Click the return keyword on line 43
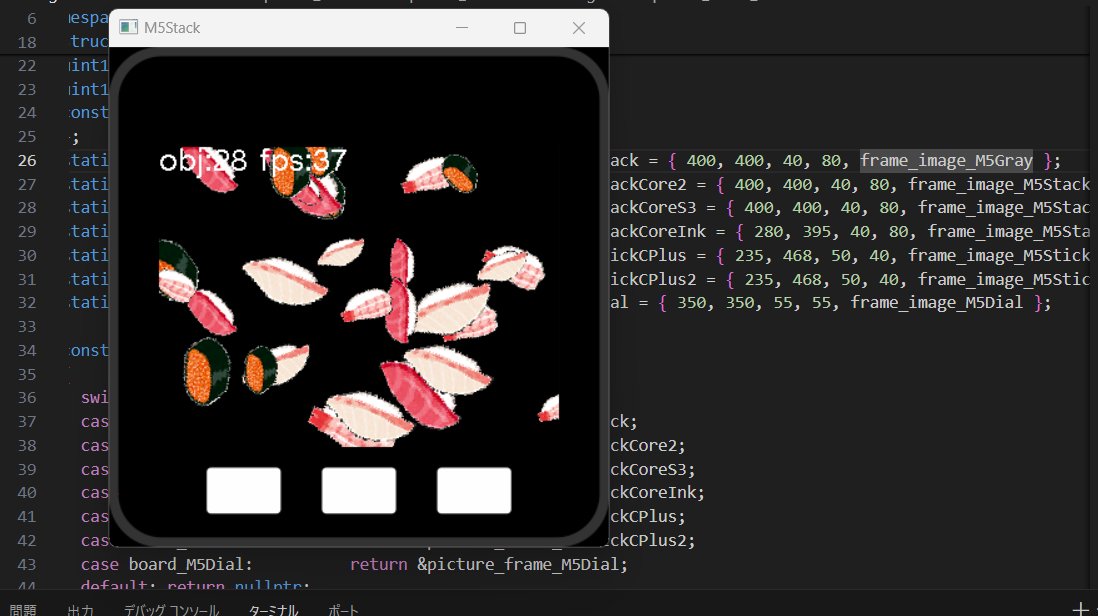The width and height of the screenshot is (1098, 616). 378,564
